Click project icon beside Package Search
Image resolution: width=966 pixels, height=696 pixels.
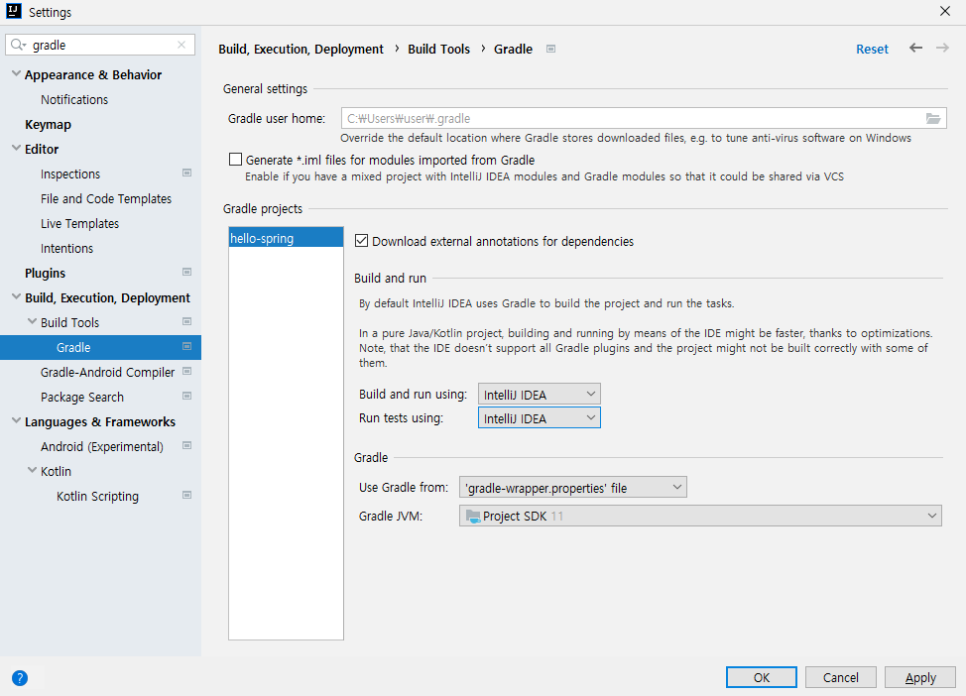[x=187, y=395]
